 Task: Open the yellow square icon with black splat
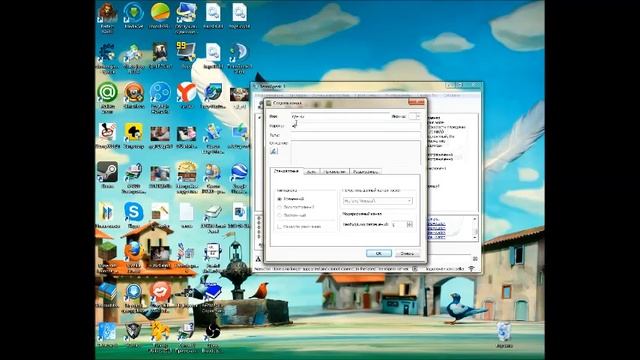coord(133,132)
